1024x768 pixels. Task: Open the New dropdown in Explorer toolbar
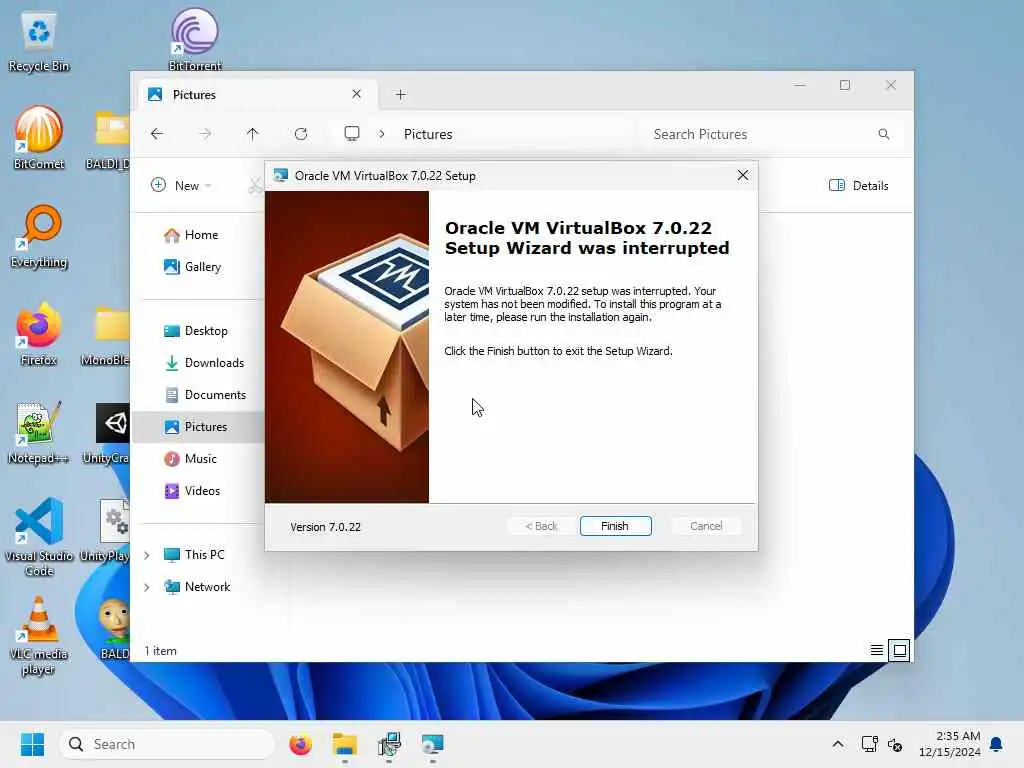pos(182,185)
